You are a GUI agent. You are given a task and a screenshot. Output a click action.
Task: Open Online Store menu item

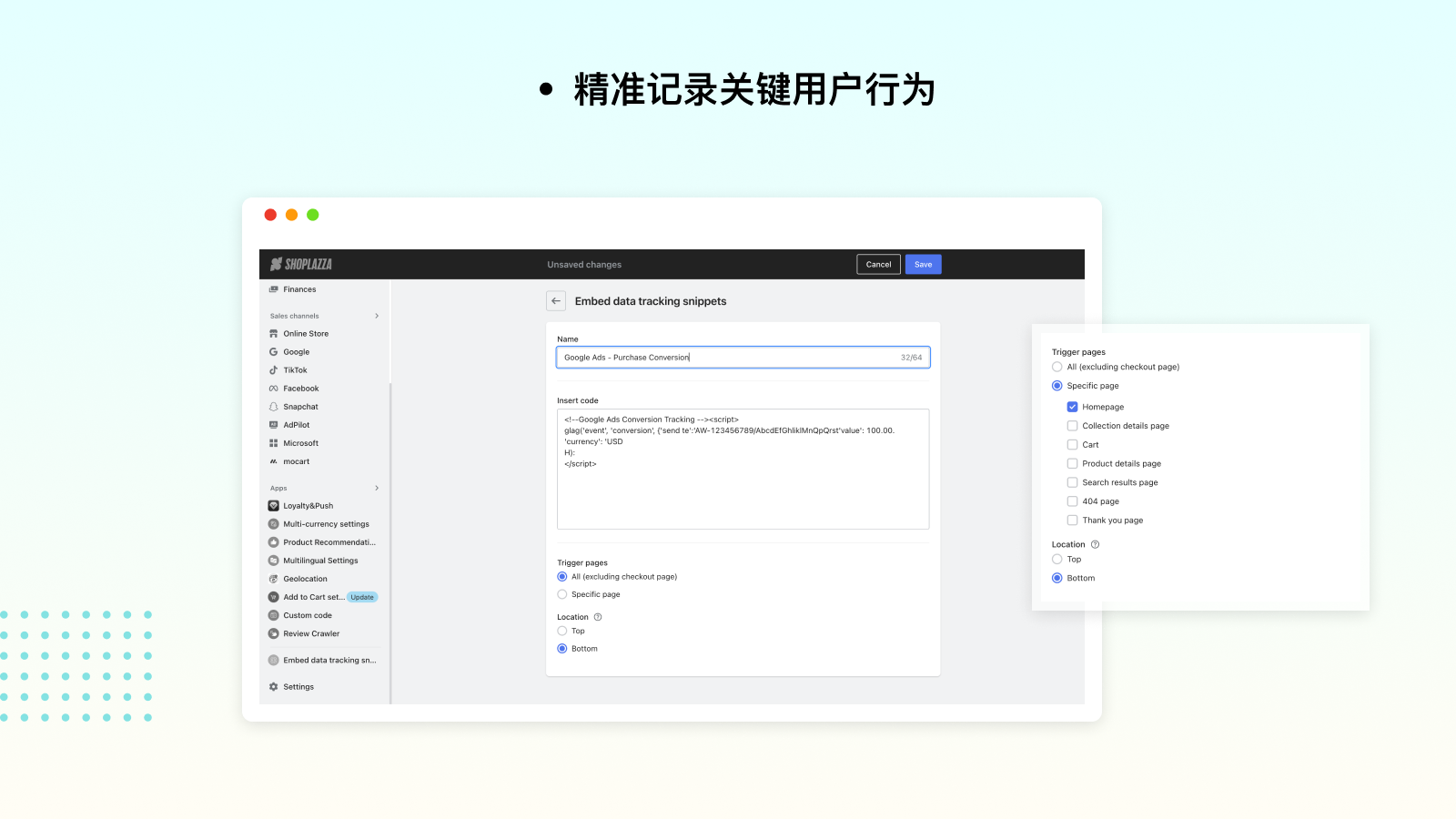pyautogui.click(x=306, y=334)
